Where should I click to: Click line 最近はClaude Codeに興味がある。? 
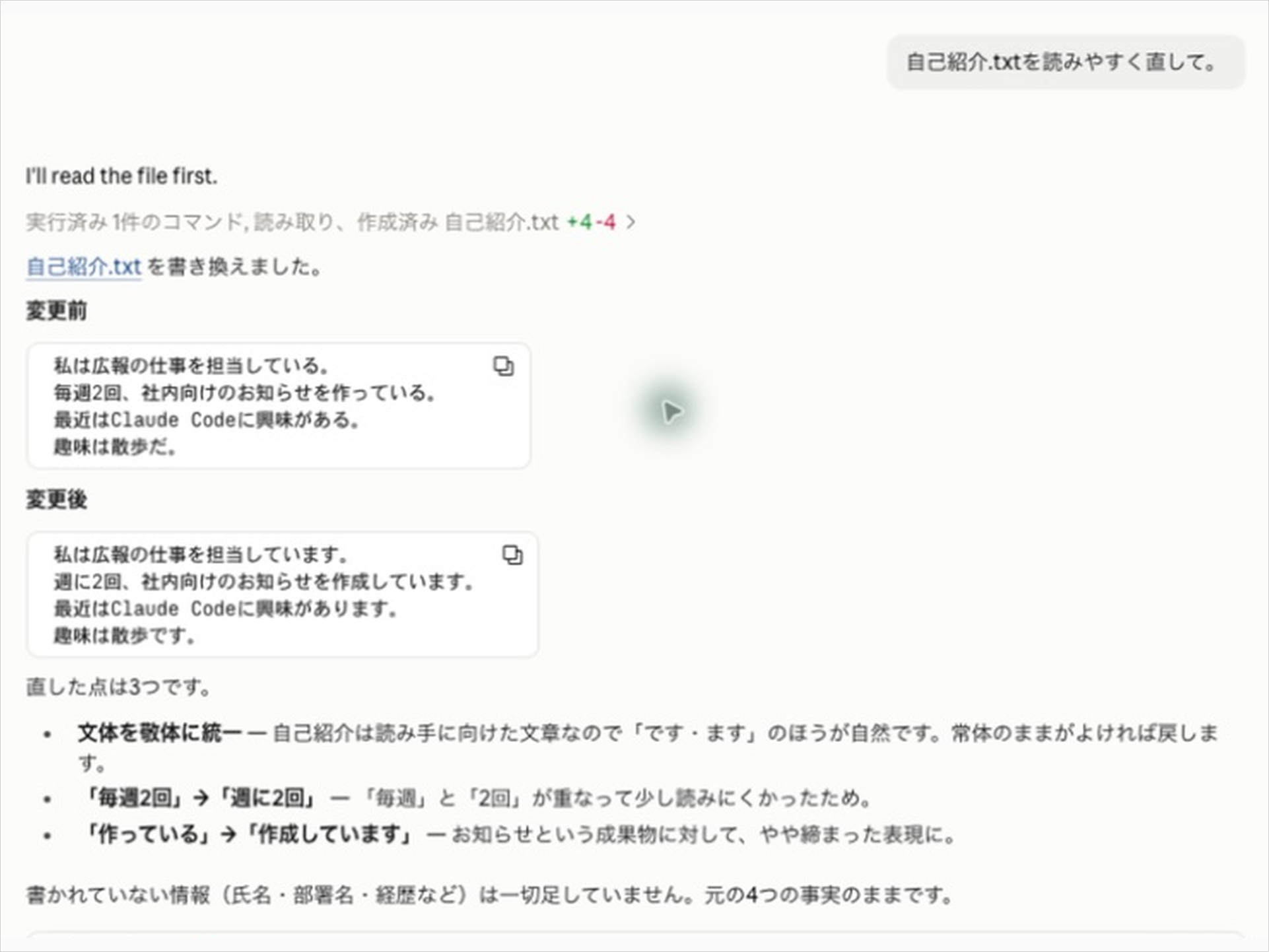pos(207,420)
